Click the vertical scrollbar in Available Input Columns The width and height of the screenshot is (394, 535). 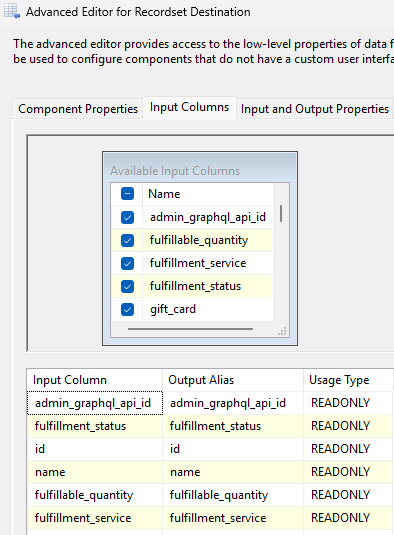pos(281,214)
